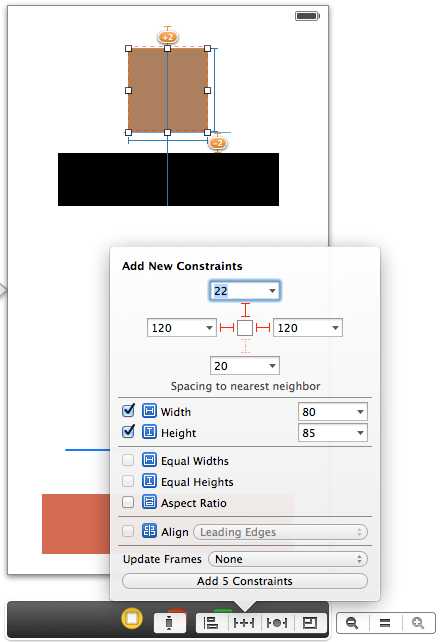Viewport: 440px width, 642px height.
Task: Toggle the left spacing constraint strut
Action: tap(227, 328)
